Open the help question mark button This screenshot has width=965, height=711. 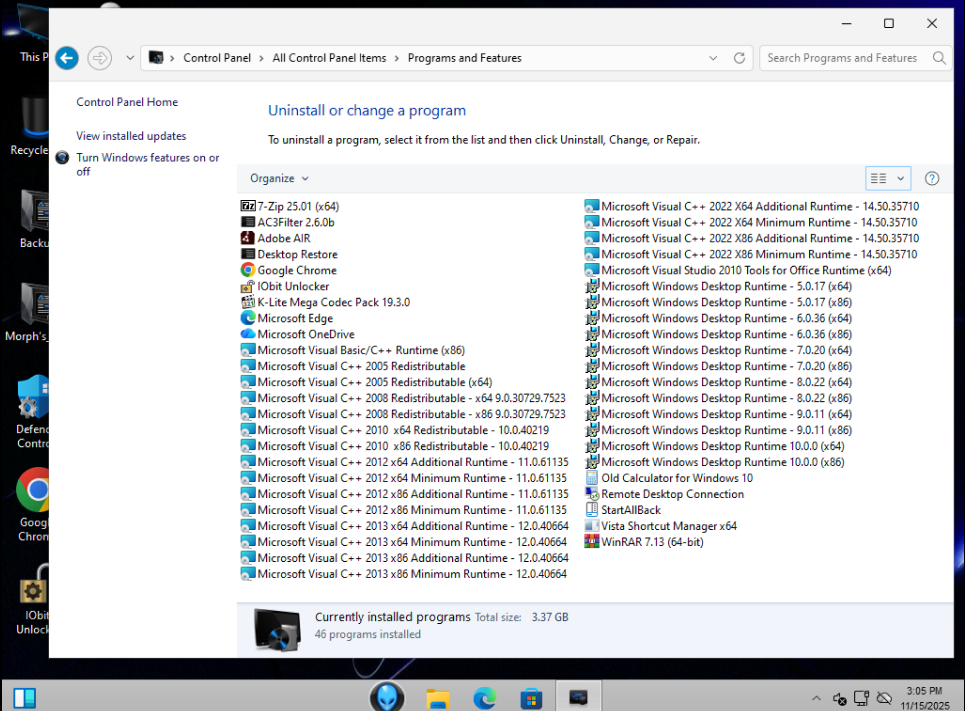point(932,179)
